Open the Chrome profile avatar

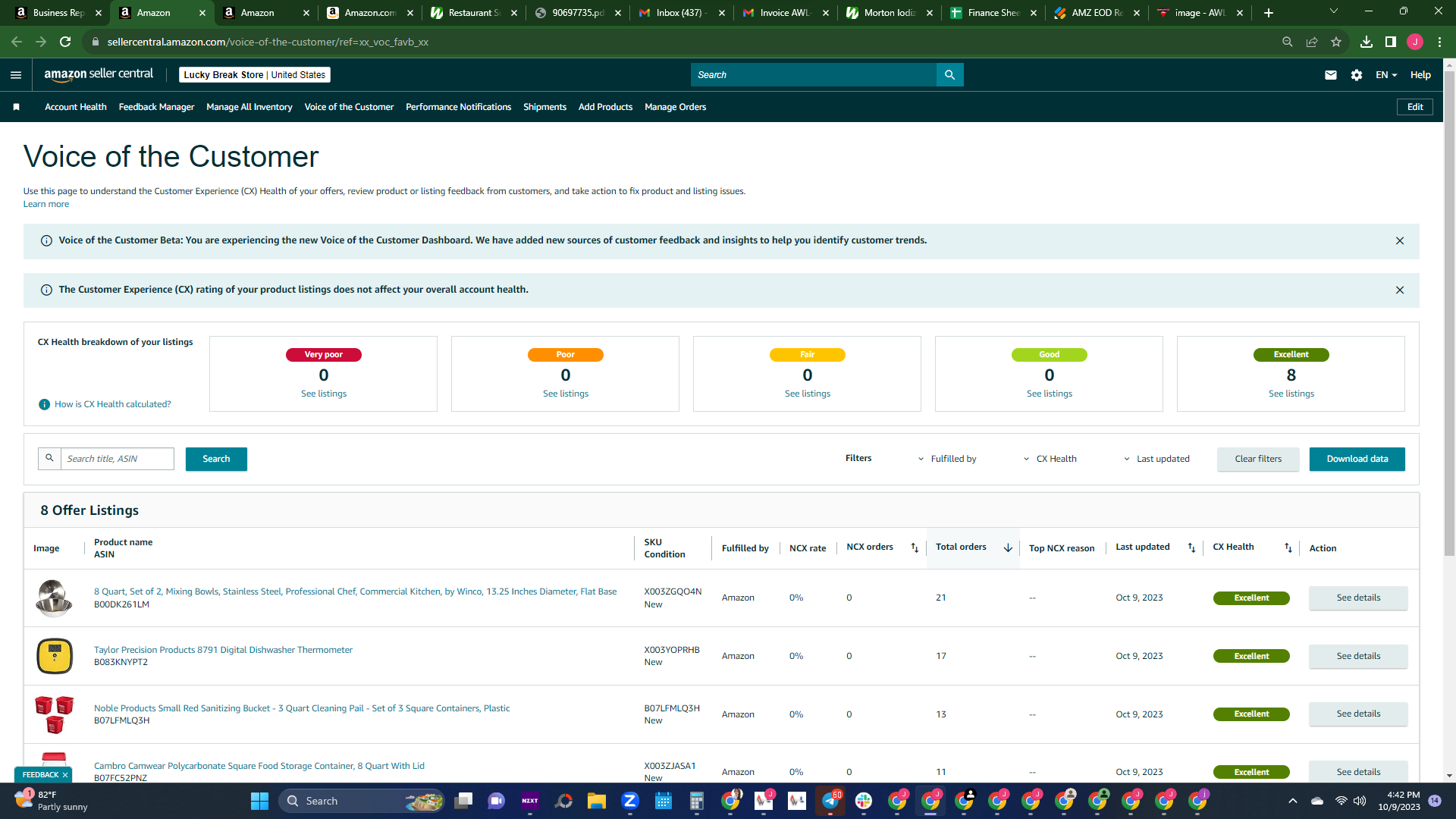pos(1415,42)
